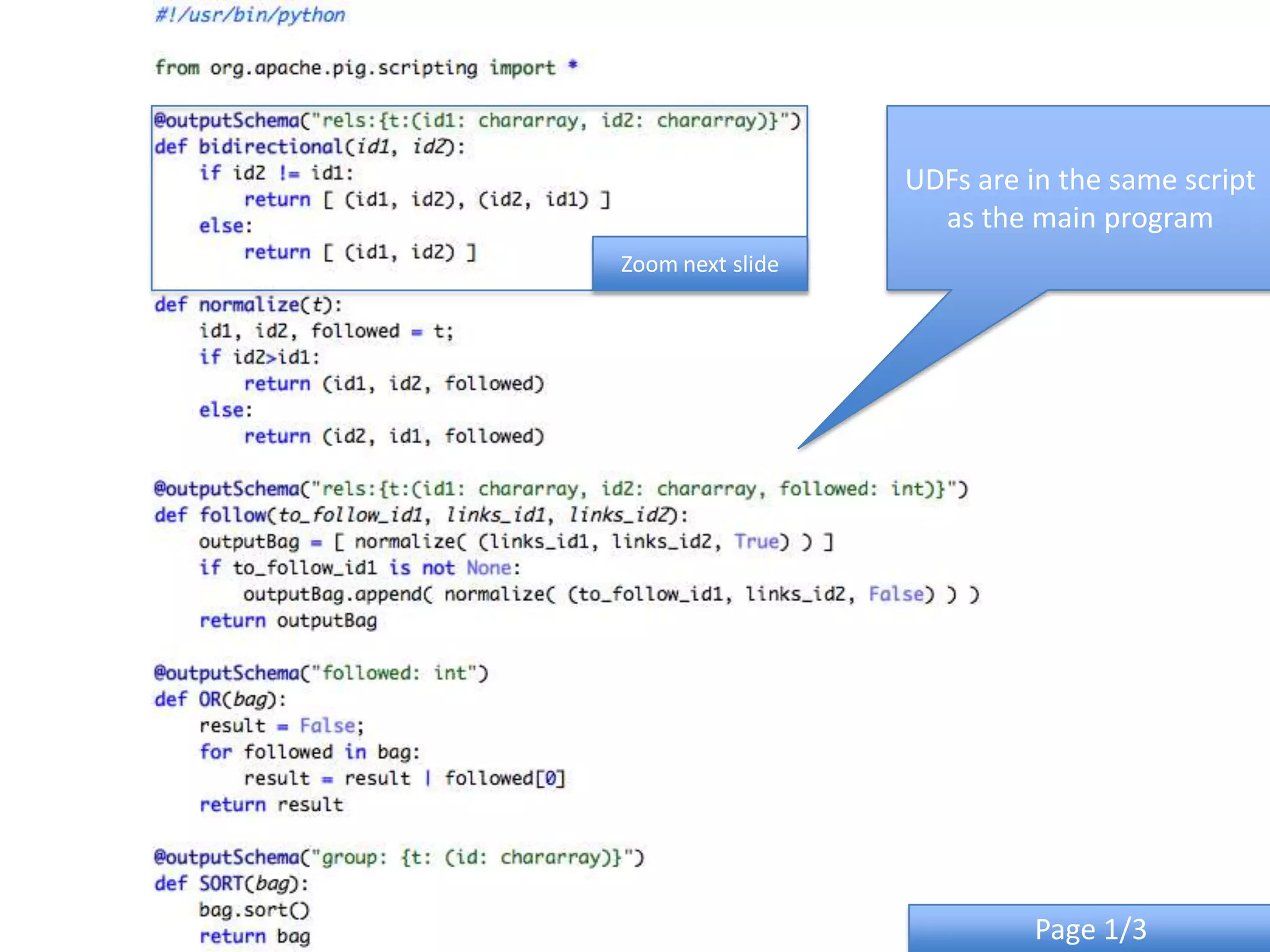Click the 'if id2>id1:' line
The width and height of the screenshot is (1270, 952).
click(x=259, y=358)
